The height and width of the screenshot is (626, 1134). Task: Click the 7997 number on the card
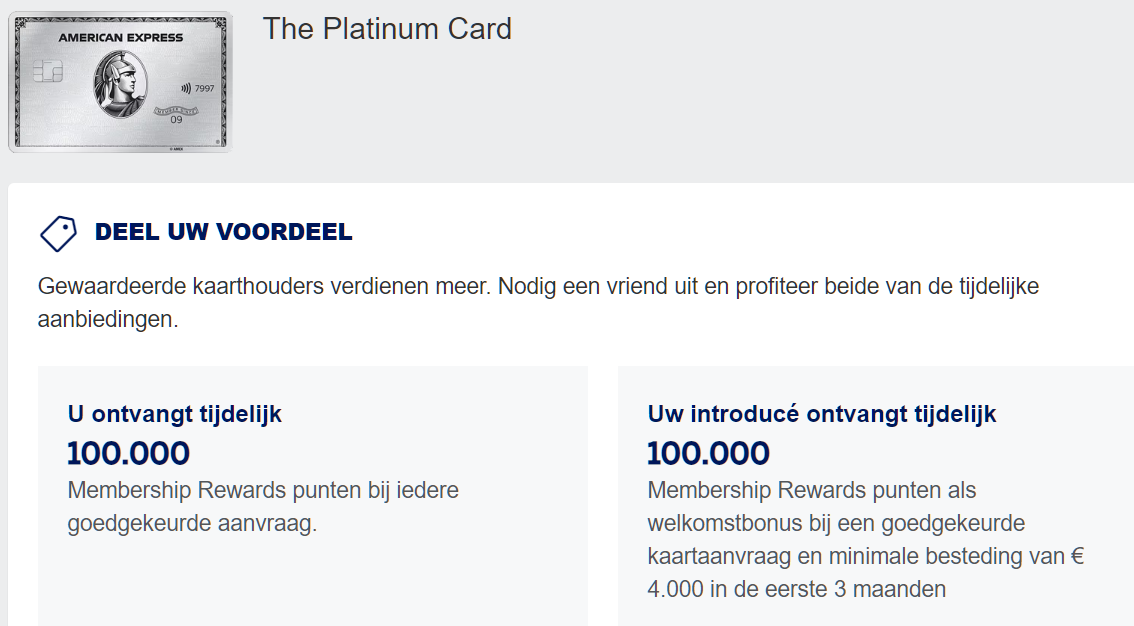coord(205,88)
